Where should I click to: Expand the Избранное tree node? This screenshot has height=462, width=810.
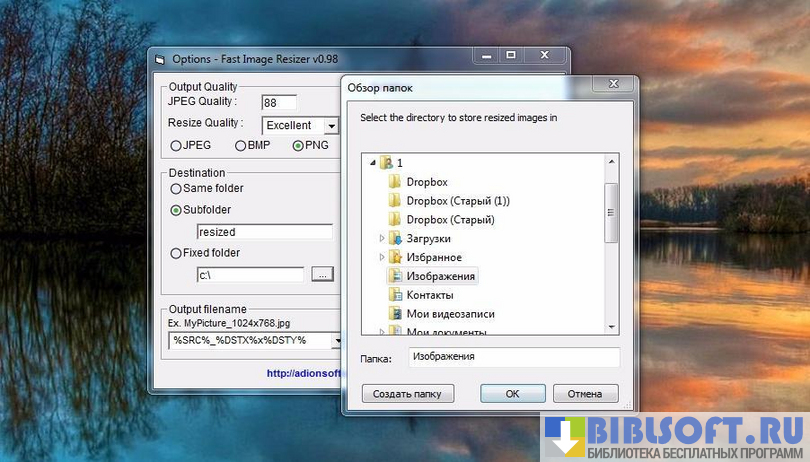coord(382,257)
